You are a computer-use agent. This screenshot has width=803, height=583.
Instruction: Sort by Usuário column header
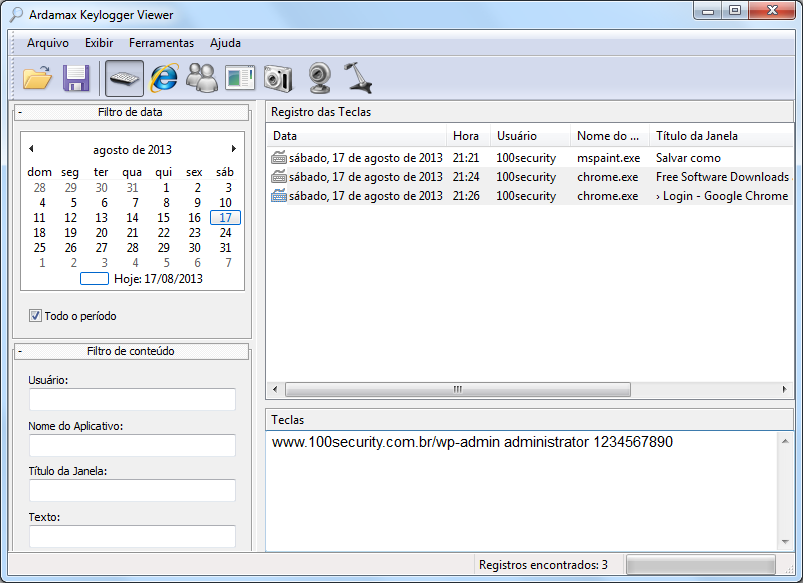coord(531,136)
